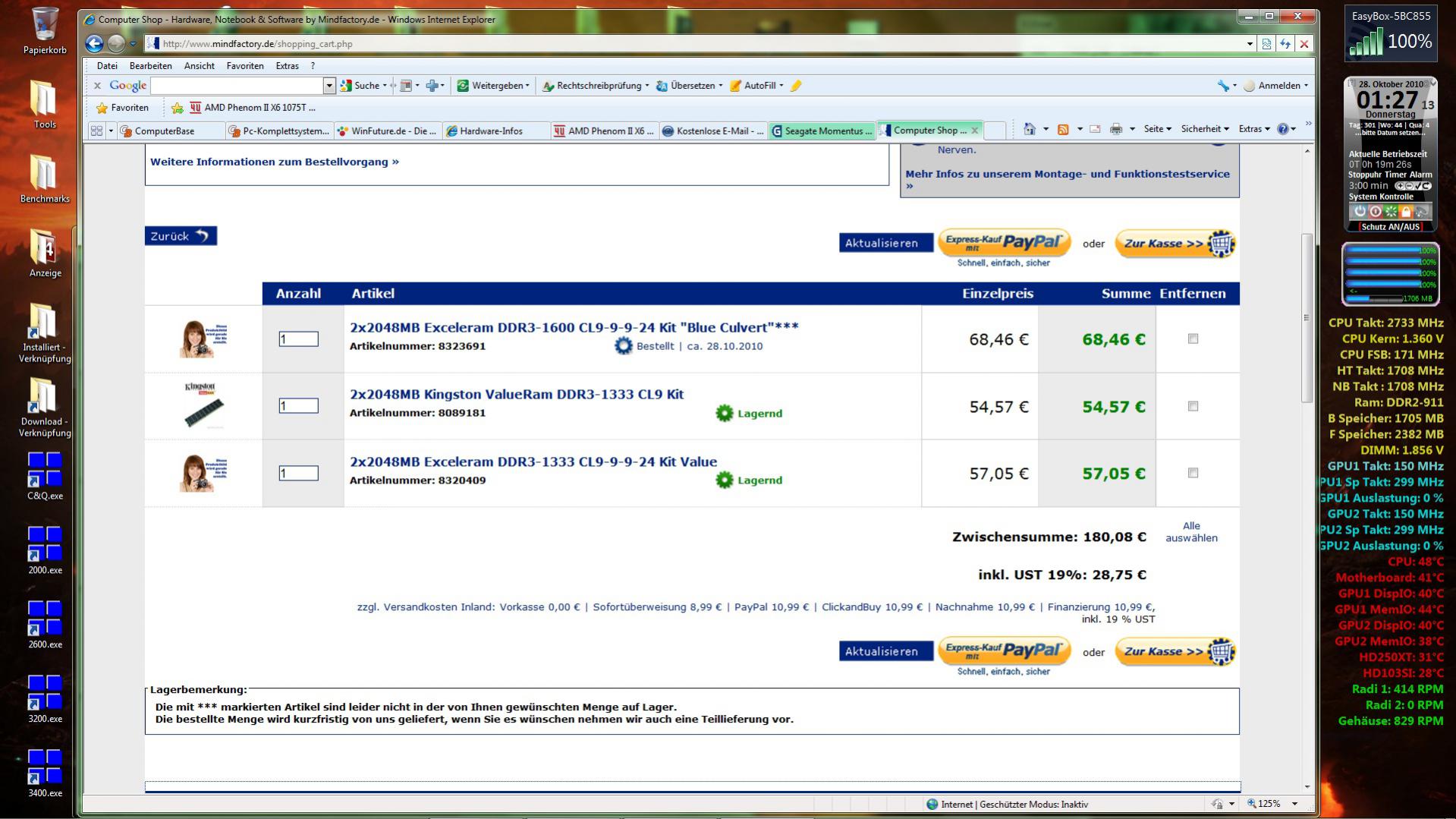Stop loading with the red X icon

click(1304, 44)
